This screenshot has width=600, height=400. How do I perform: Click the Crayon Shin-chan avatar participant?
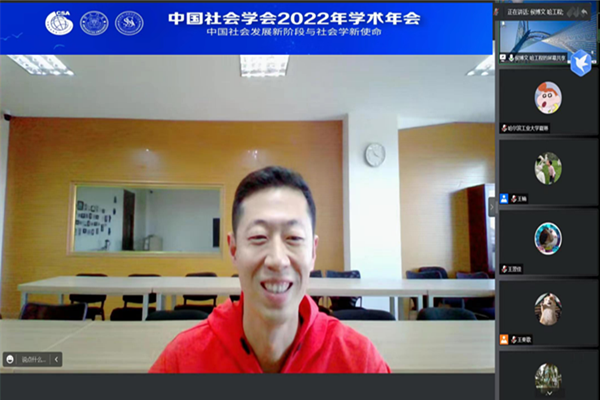pyautogui.click(x=547, y=97)
